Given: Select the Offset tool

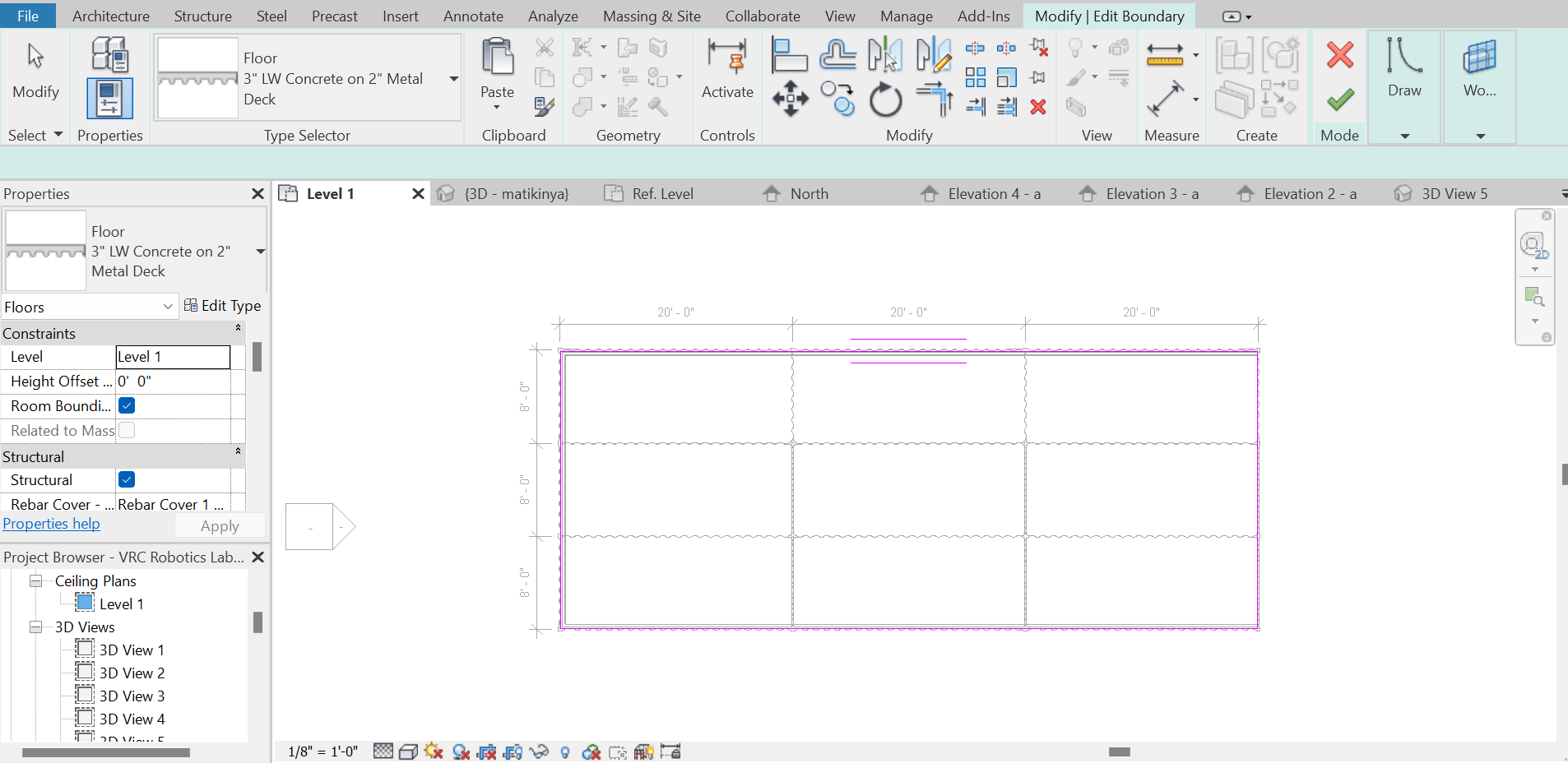Looking at the screenshot, I should pos(837,55).
